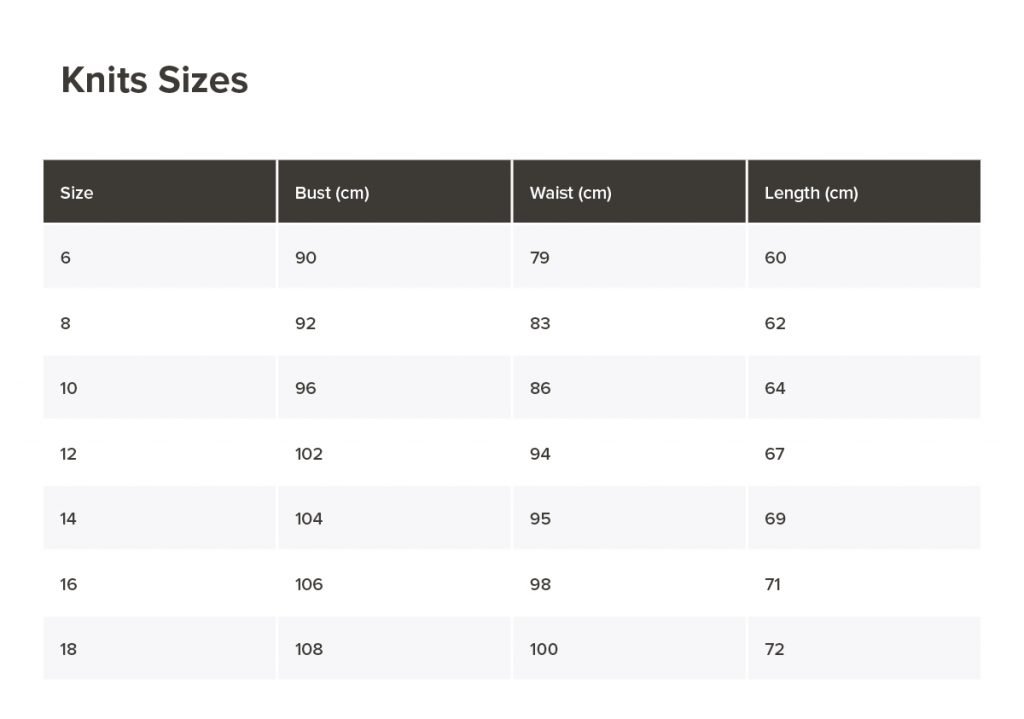
Task: Click waist value 100 in size 18 row
Action: [544, 649]
